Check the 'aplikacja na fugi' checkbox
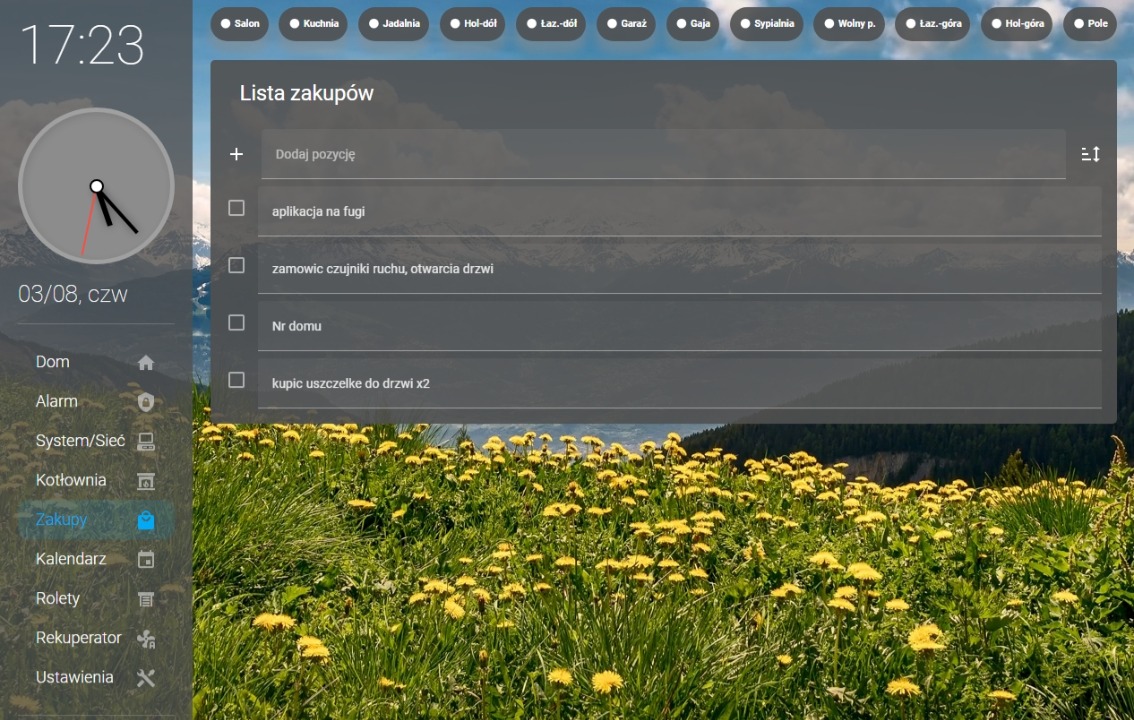 click(x=236, y=208)
